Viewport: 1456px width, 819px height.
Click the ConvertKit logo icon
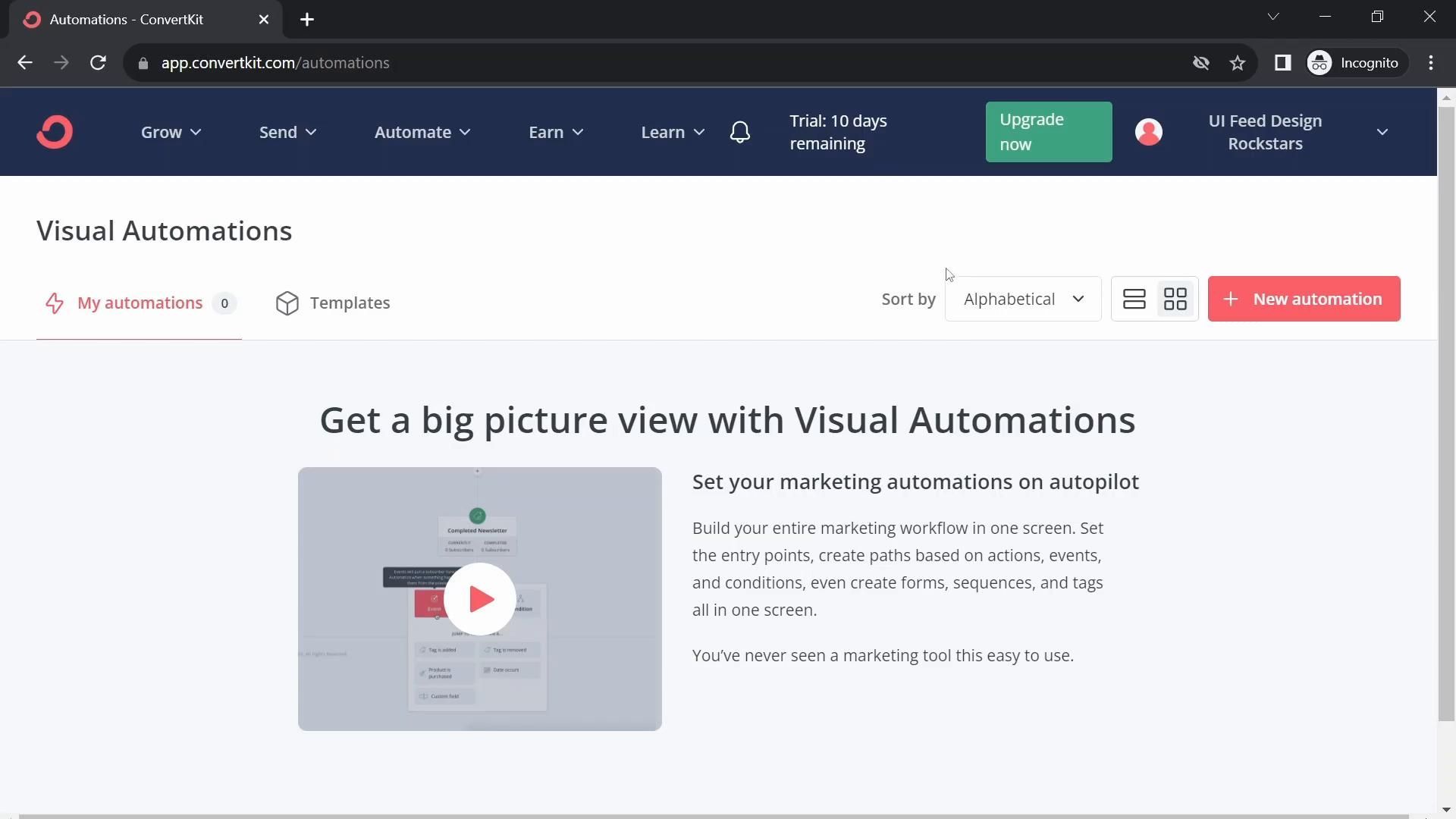55,132
